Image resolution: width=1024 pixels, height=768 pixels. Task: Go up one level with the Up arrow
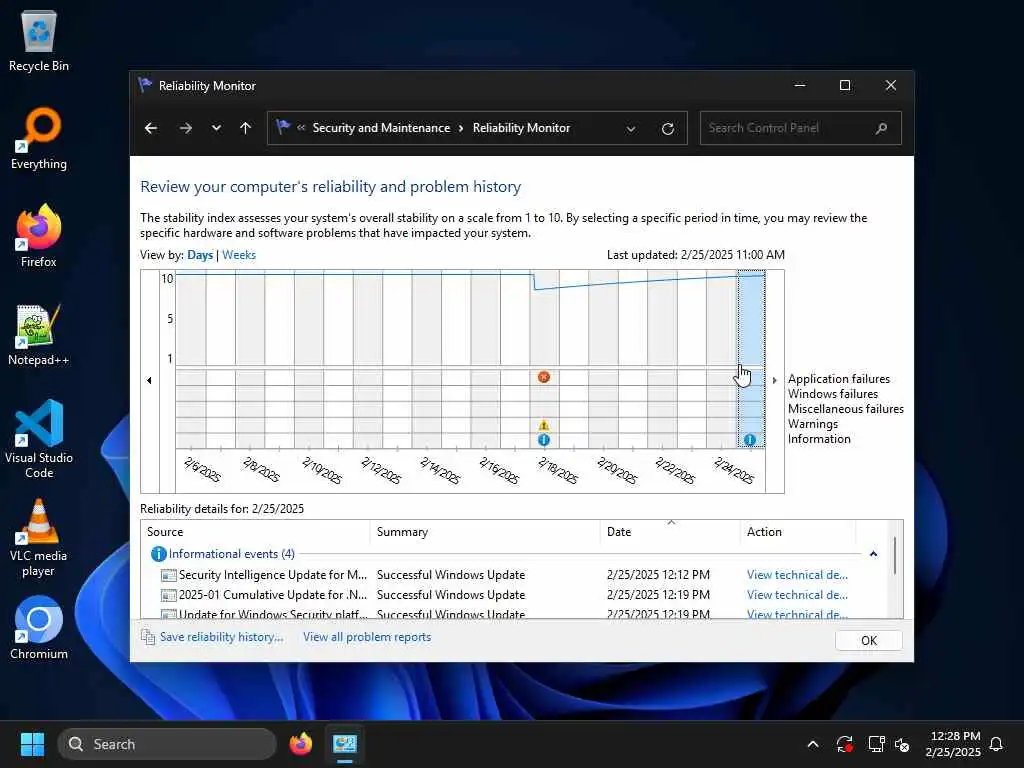pyautogui.click(x=246, y=128)
